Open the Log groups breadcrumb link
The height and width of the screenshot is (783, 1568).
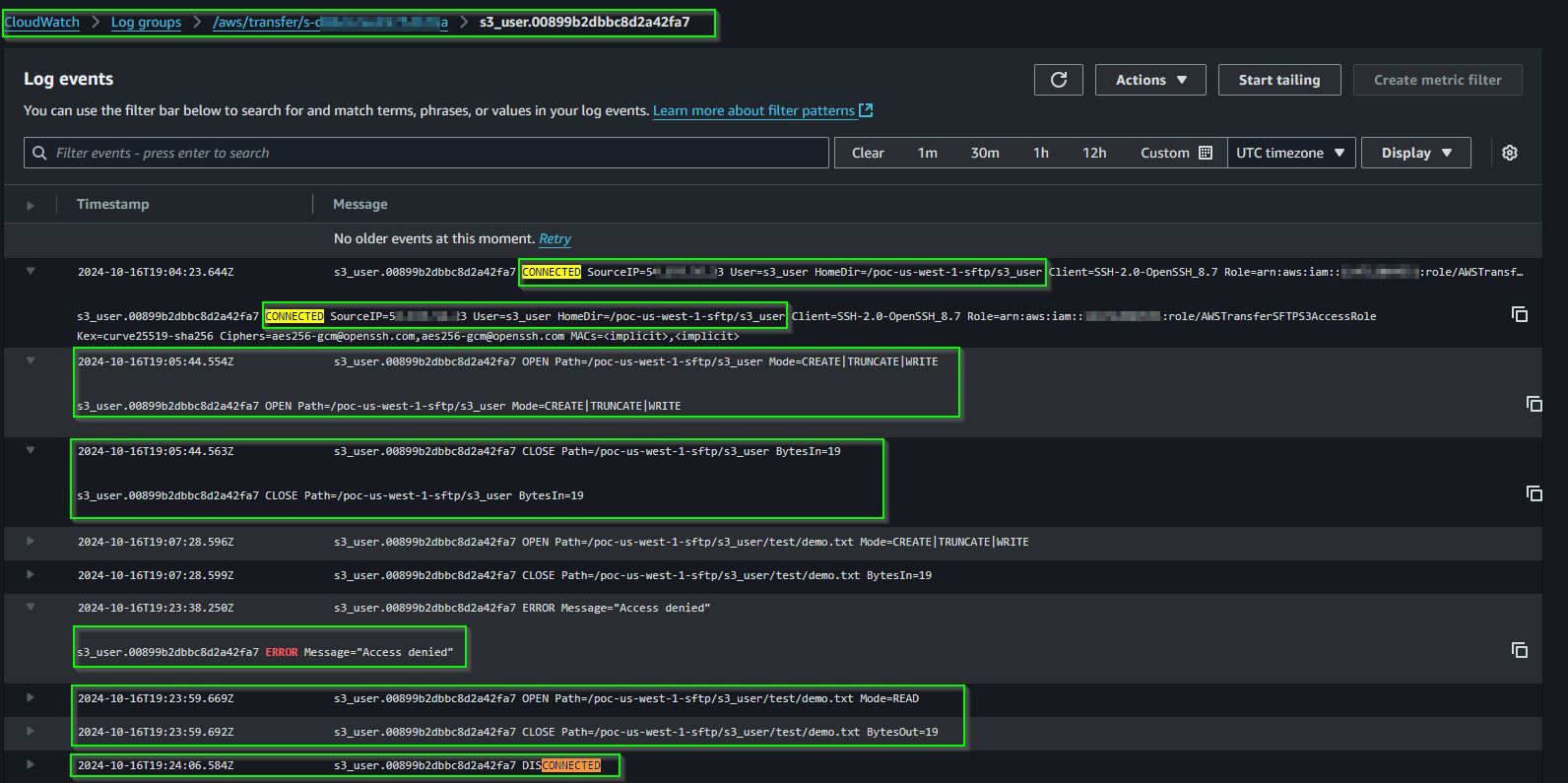click(x=146, y=22)
